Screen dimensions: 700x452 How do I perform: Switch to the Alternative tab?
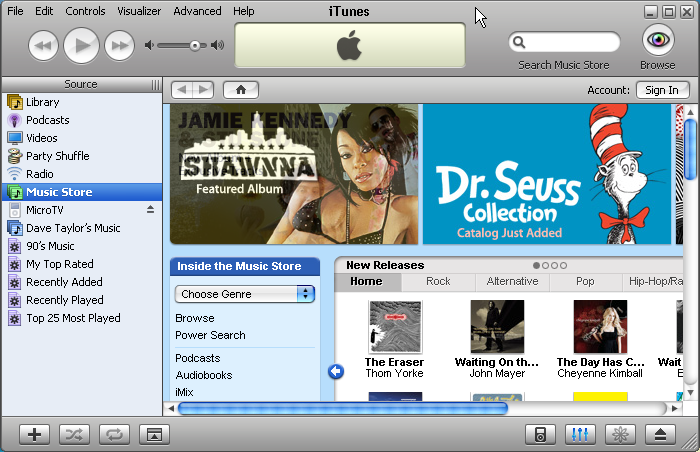coord(512,281)
